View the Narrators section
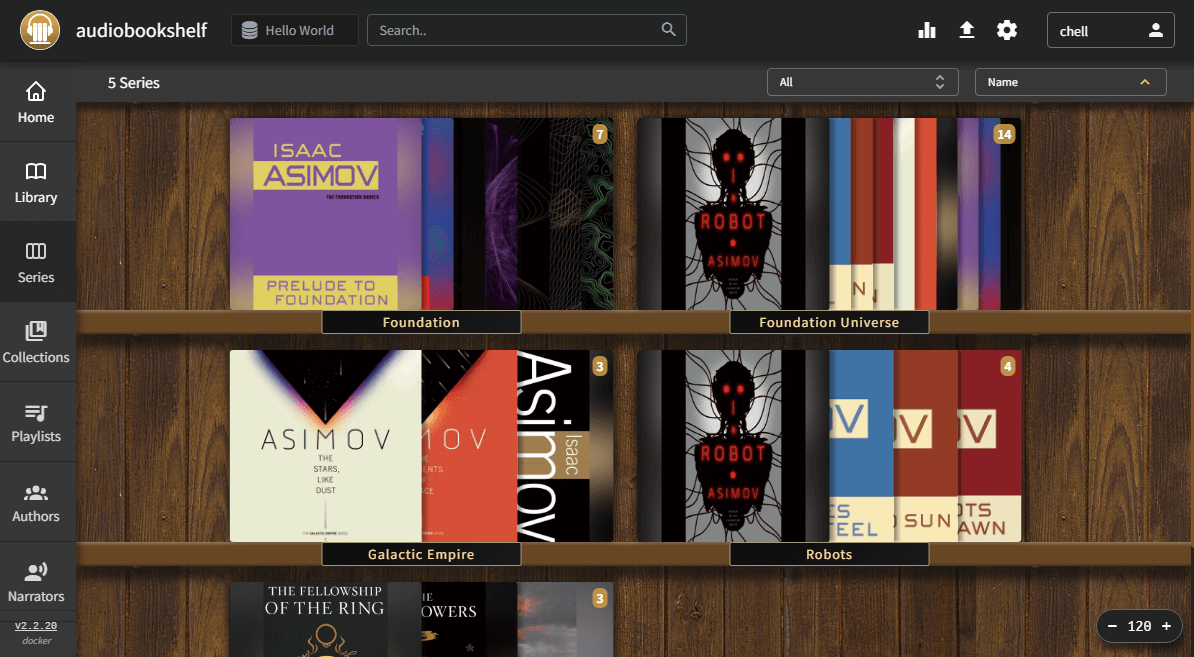Viewport: 1194px width, 657px height. click(36, 582)
